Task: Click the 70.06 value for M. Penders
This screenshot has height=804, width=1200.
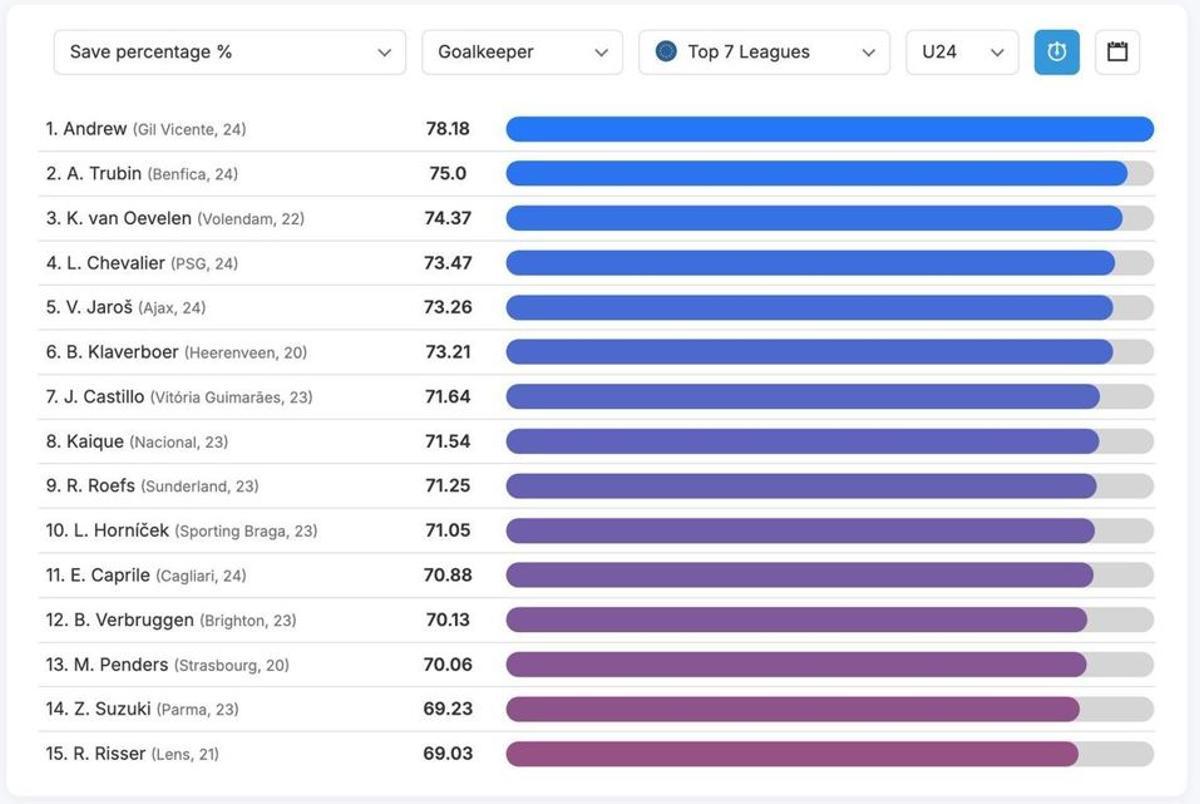Action: (x=448, y=664)
